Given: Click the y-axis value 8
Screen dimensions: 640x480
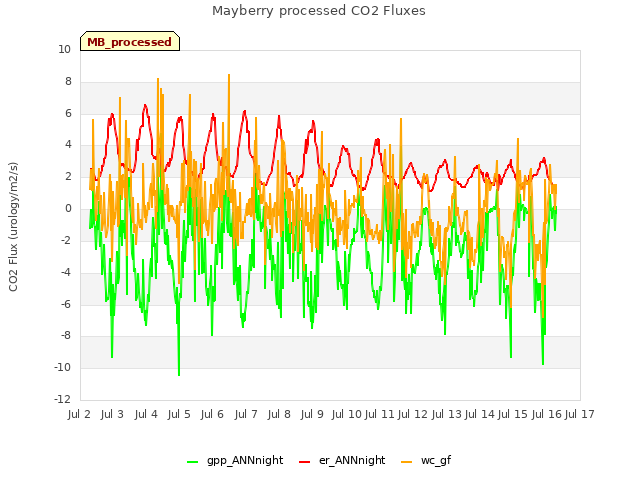Looking at the screenshot, I should [x=68, y=82].
